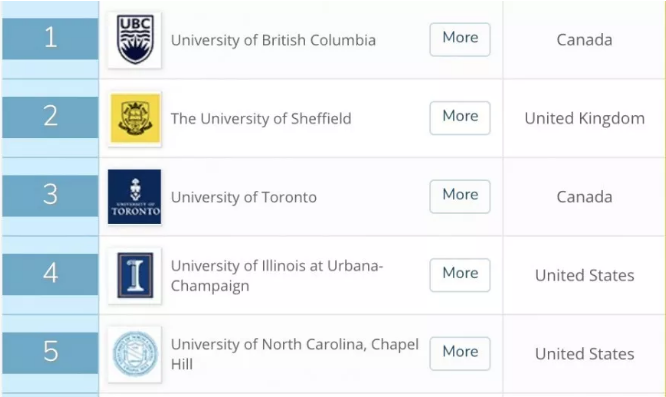The height and width of the screenshot is (397, 666).
Task: Select University of British Columbia name
Action: (x=273, y=40)
